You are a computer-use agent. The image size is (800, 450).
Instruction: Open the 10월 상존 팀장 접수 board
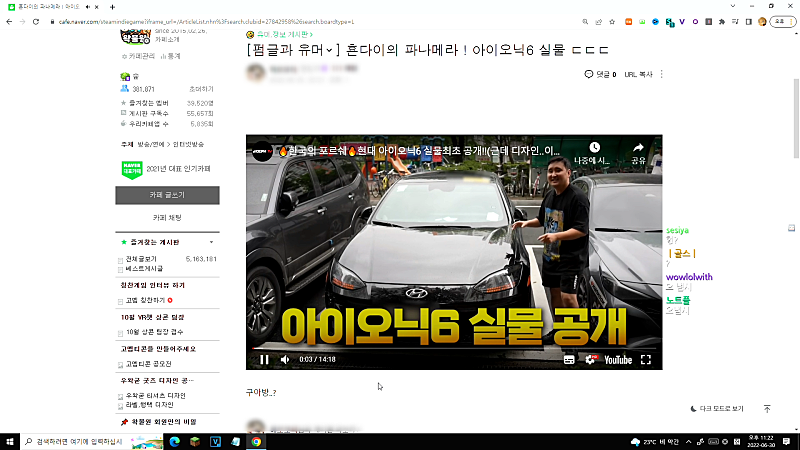click(x=154, y=332)
